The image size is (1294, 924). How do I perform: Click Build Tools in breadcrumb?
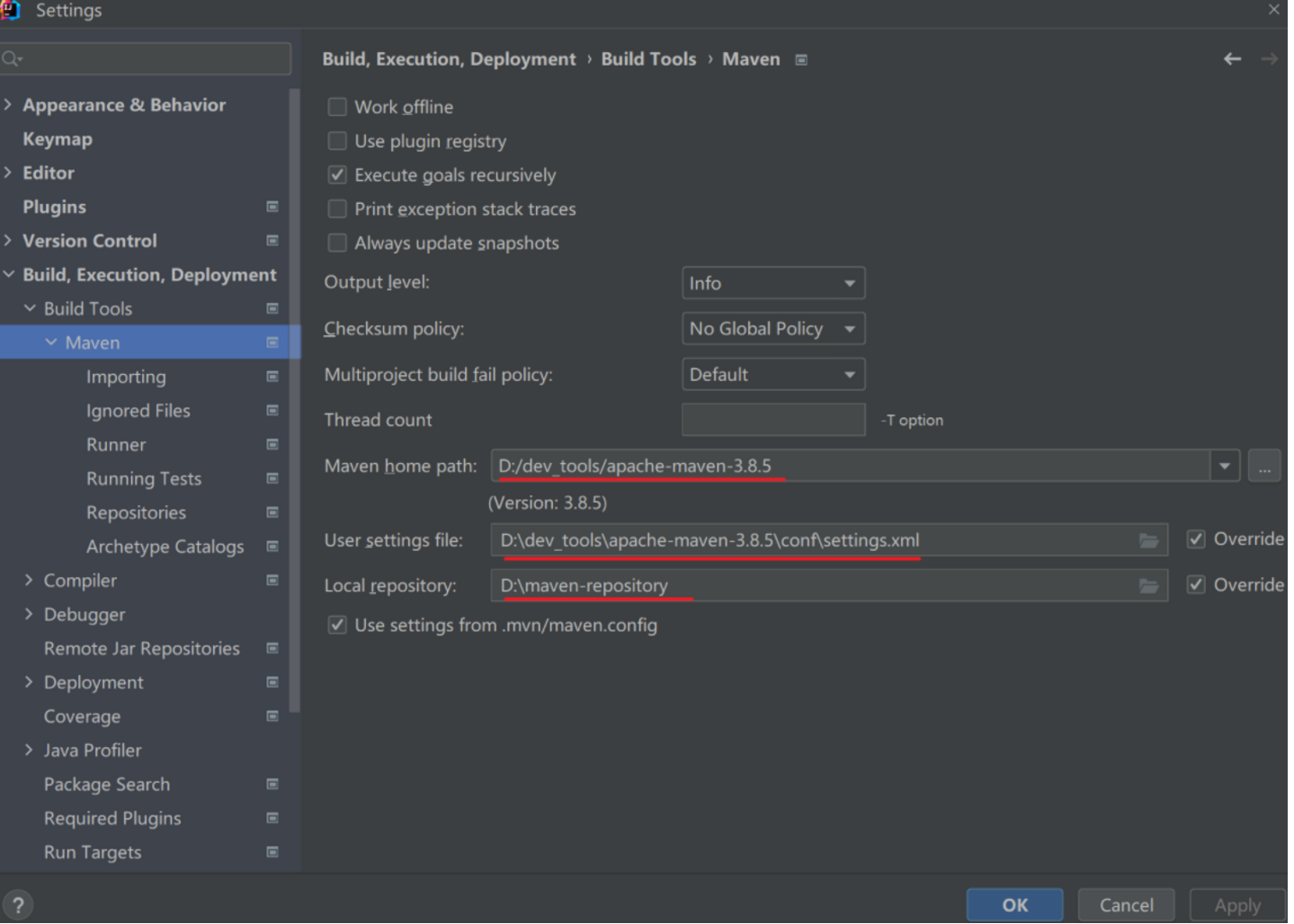[648, 59]
